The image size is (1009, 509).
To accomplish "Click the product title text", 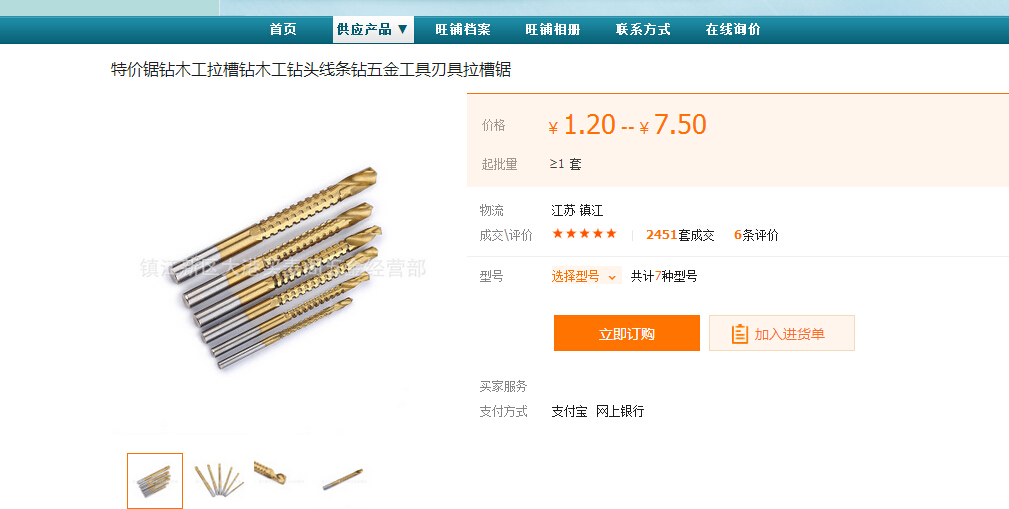I will pos(311,69).
